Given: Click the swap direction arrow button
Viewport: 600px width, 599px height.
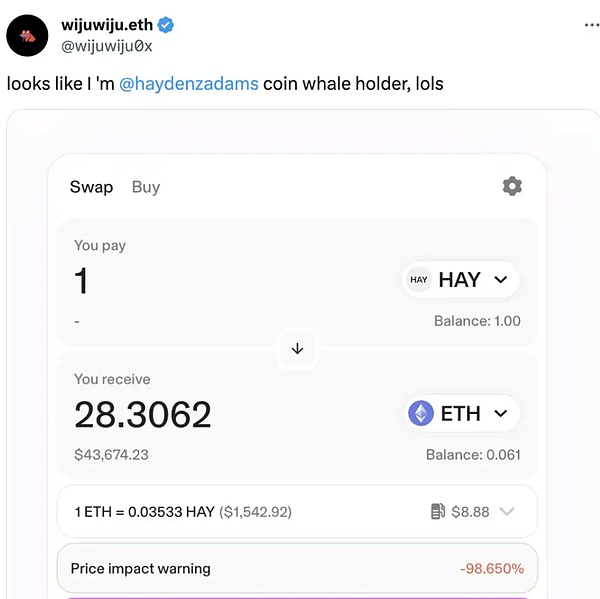Looking at the screenshot, I should (297, 349).
